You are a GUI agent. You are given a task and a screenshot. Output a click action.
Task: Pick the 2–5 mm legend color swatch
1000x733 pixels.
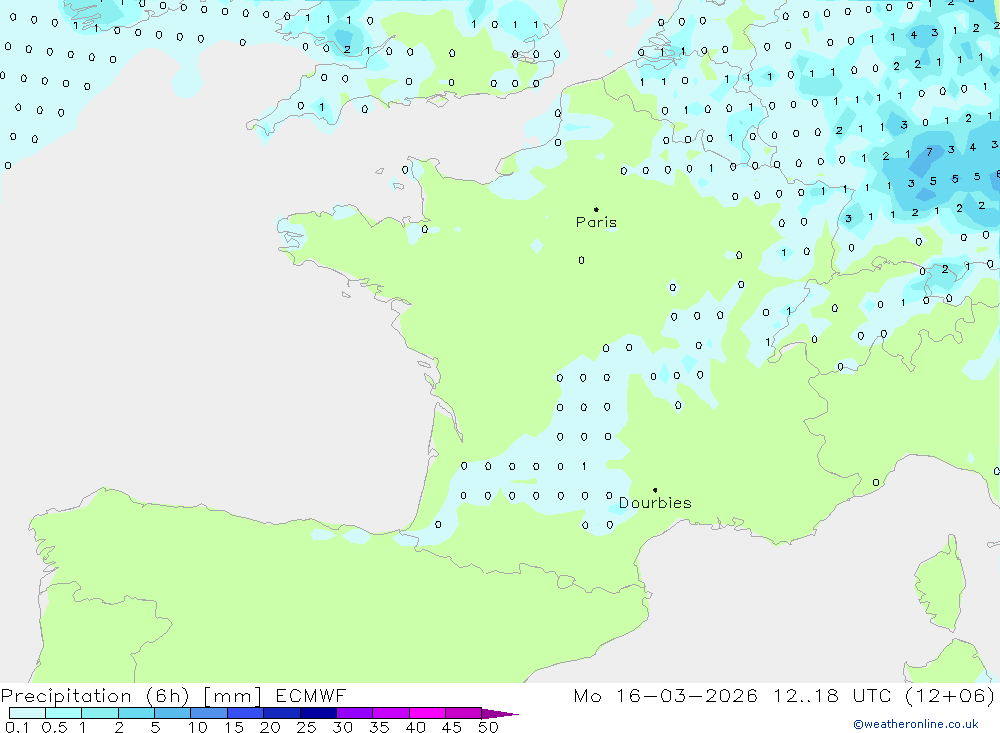136,713
